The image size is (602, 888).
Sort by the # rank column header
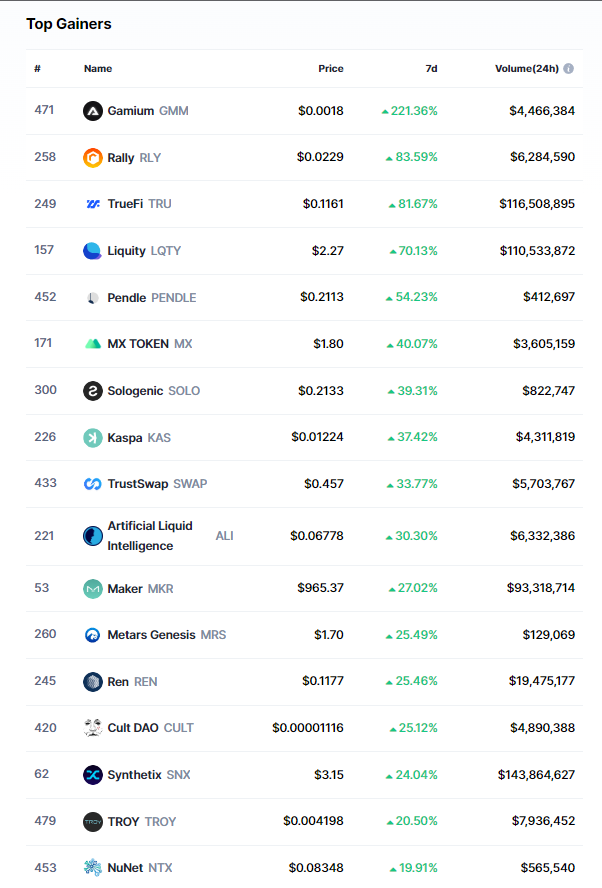tap(37, 69)
